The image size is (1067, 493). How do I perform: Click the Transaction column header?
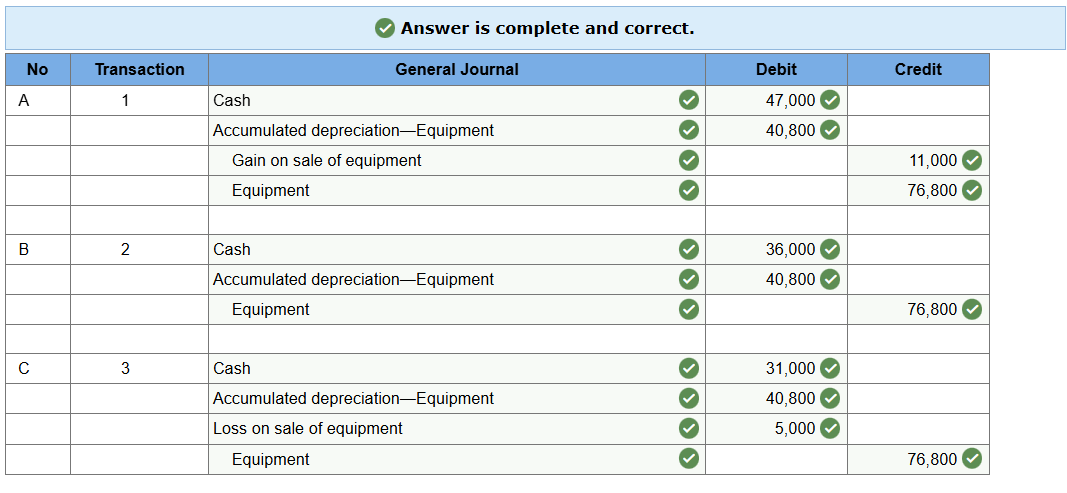coord(139,69)
